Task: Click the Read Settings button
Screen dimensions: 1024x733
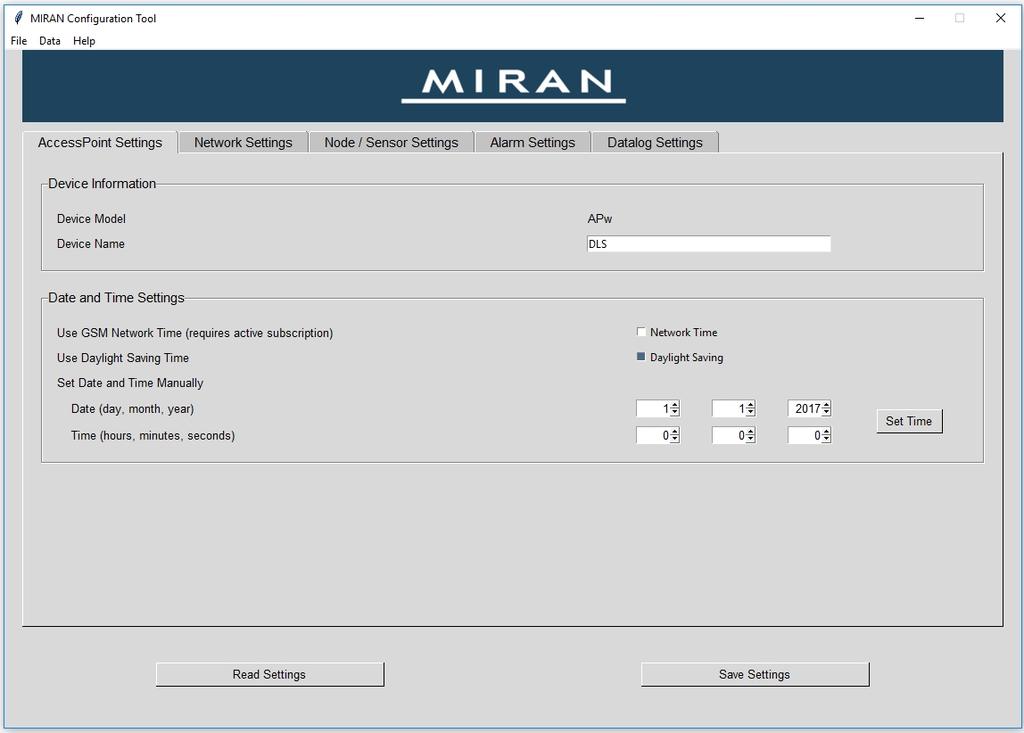Action: [x=270, y=674]
